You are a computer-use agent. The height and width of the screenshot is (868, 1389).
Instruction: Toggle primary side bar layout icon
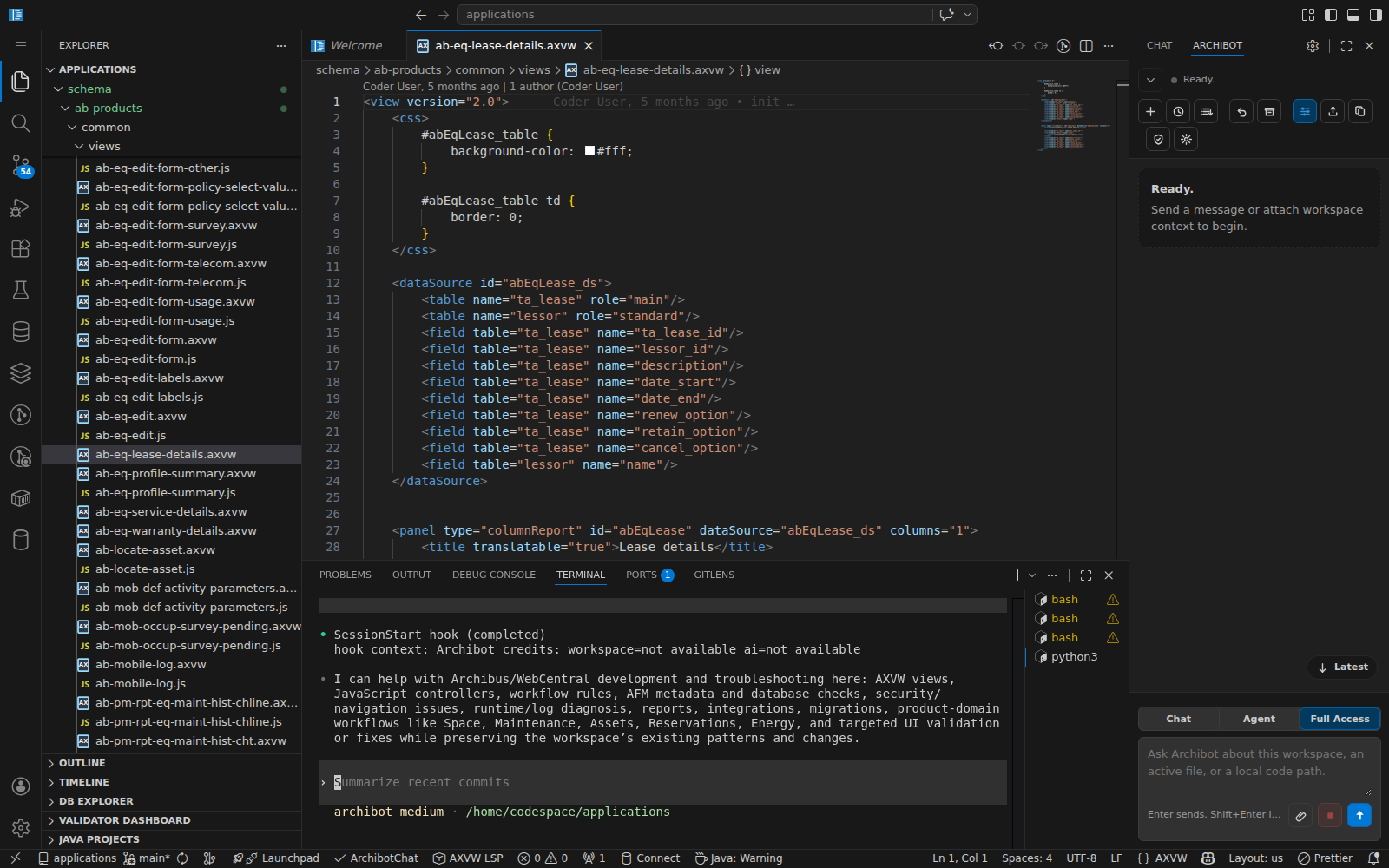1331,15
